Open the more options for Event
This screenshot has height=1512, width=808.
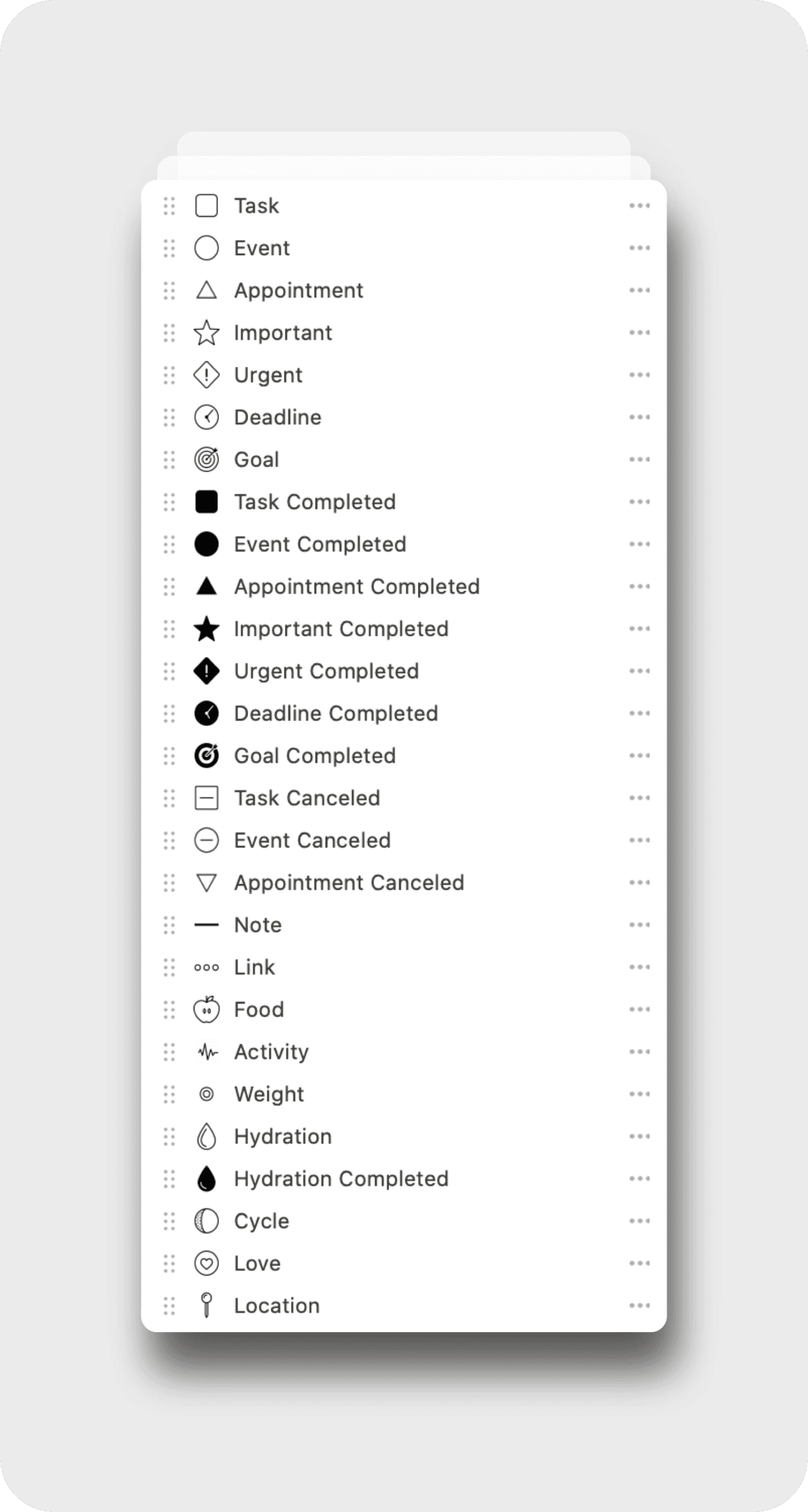pos(639,248)
